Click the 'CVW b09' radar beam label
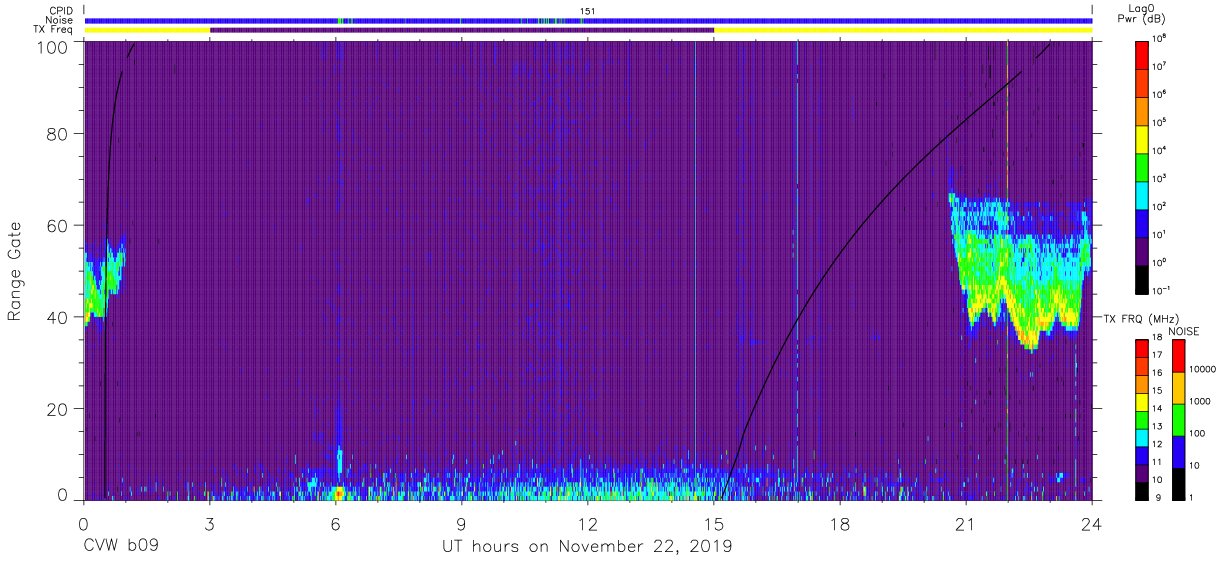 [121, 547]
